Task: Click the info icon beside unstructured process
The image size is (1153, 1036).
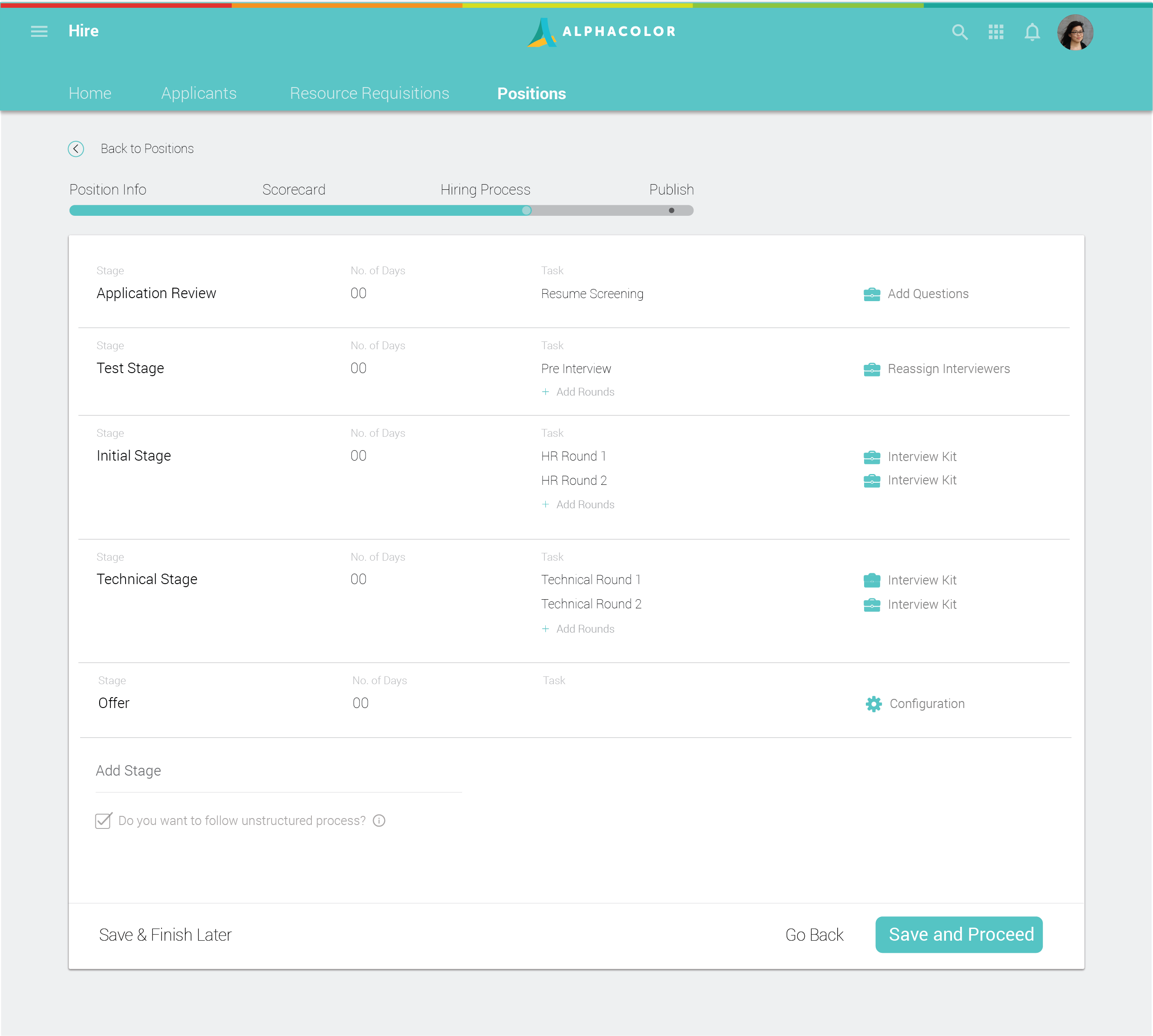Action: pyautogui.click(x=379, y=821)
